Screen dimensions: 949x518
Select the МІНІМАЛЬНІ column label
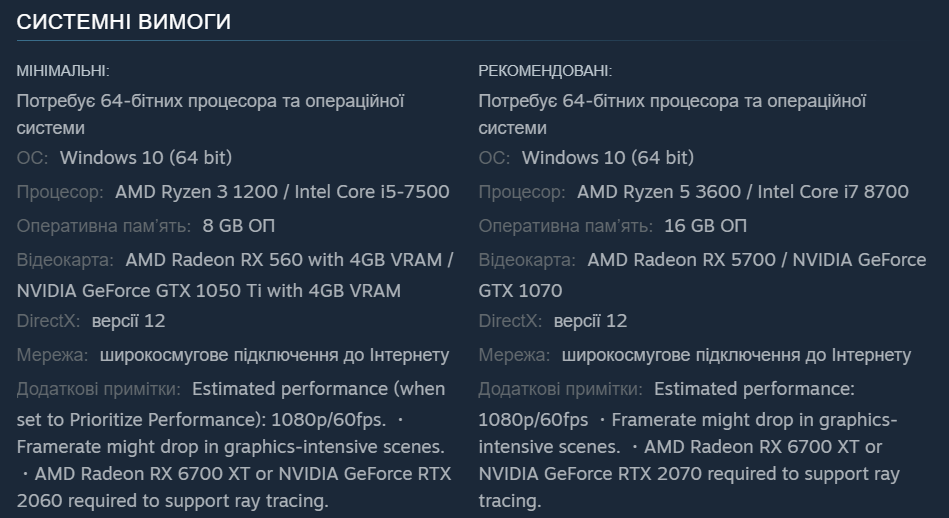point(63,71)
